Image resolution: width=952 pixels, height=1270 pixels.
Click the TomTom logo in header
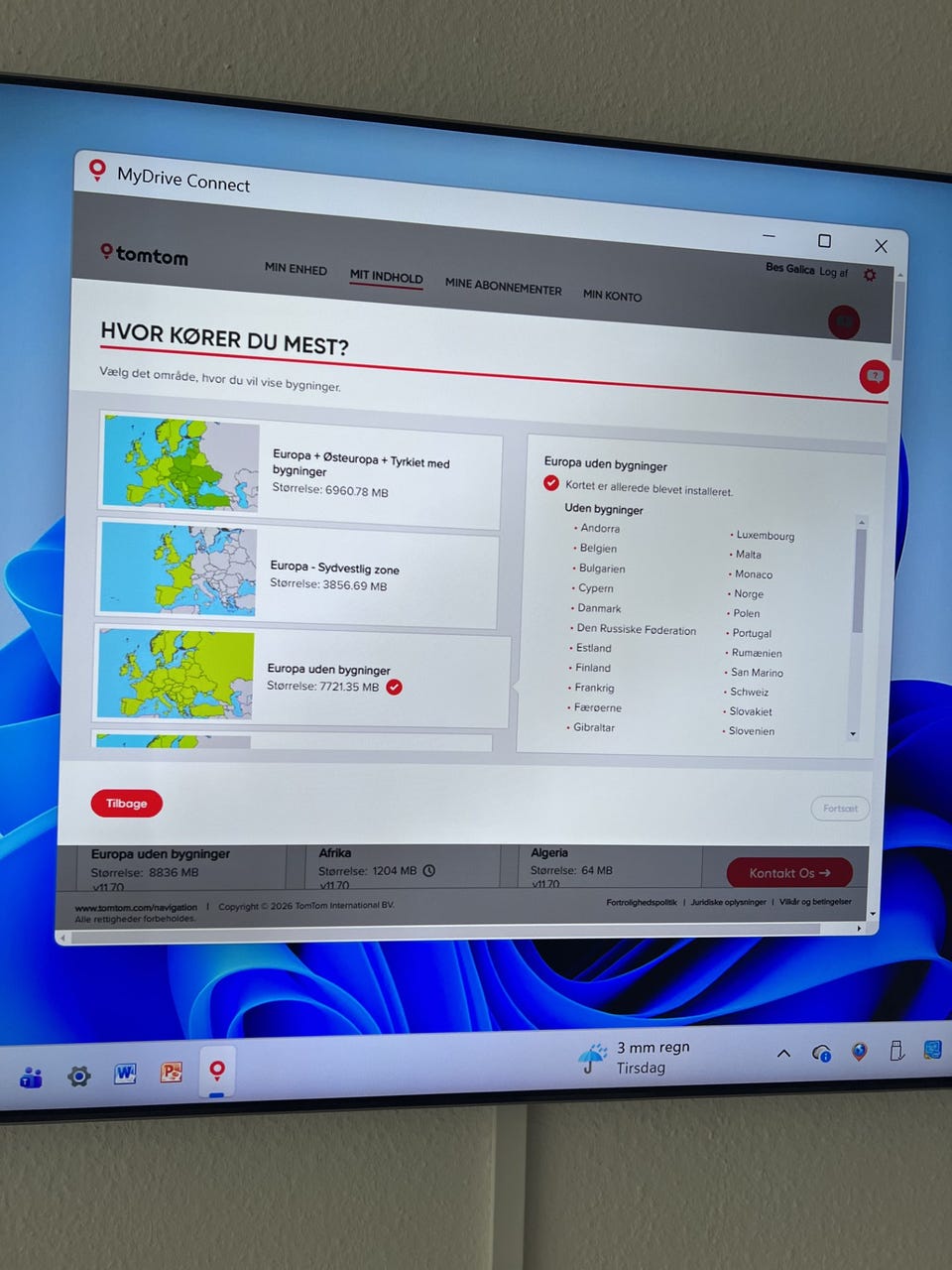144,254
